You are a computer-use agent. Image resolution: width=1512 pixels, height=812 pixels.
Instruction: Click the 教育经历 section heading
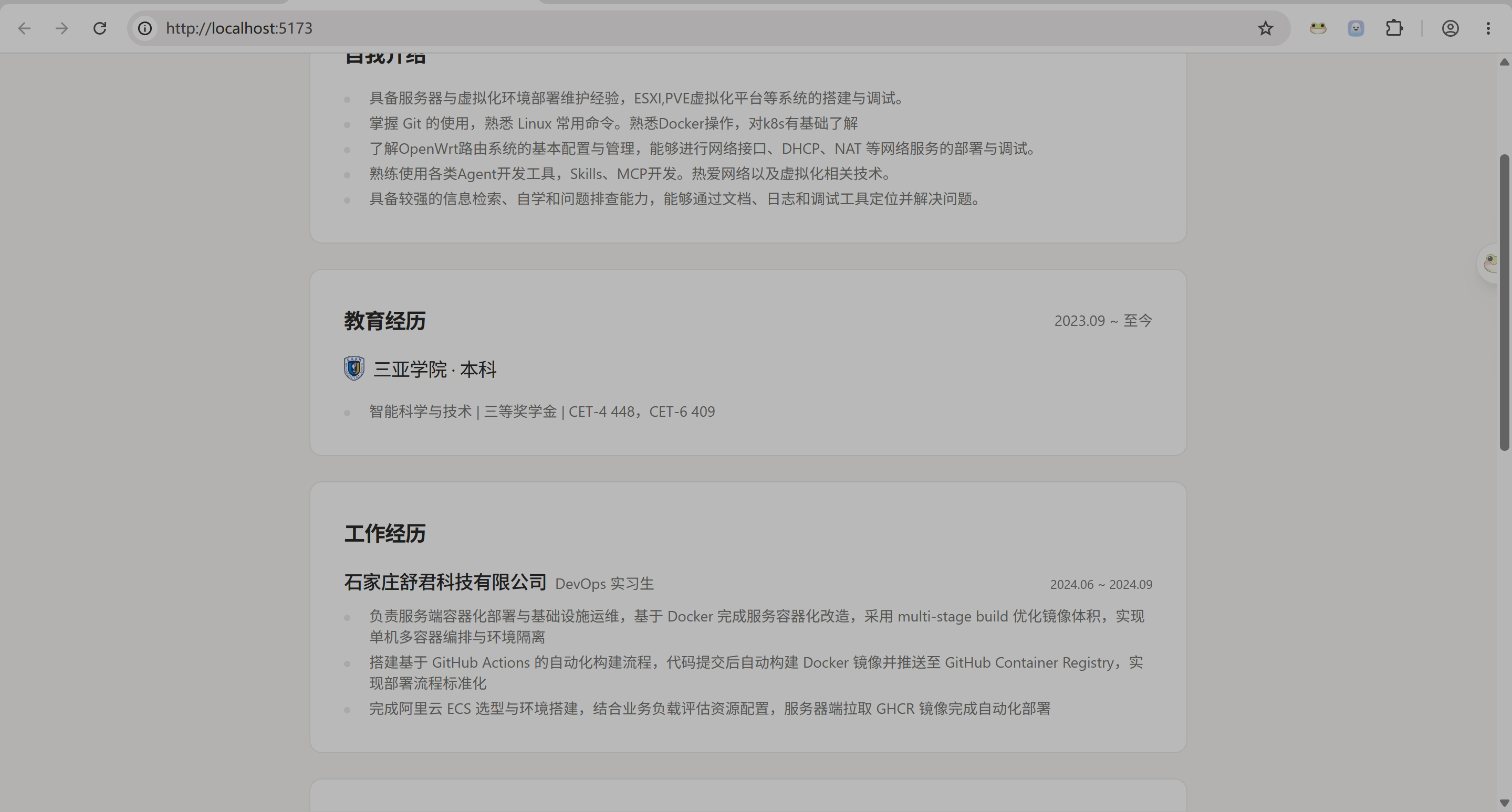(385, 321)
